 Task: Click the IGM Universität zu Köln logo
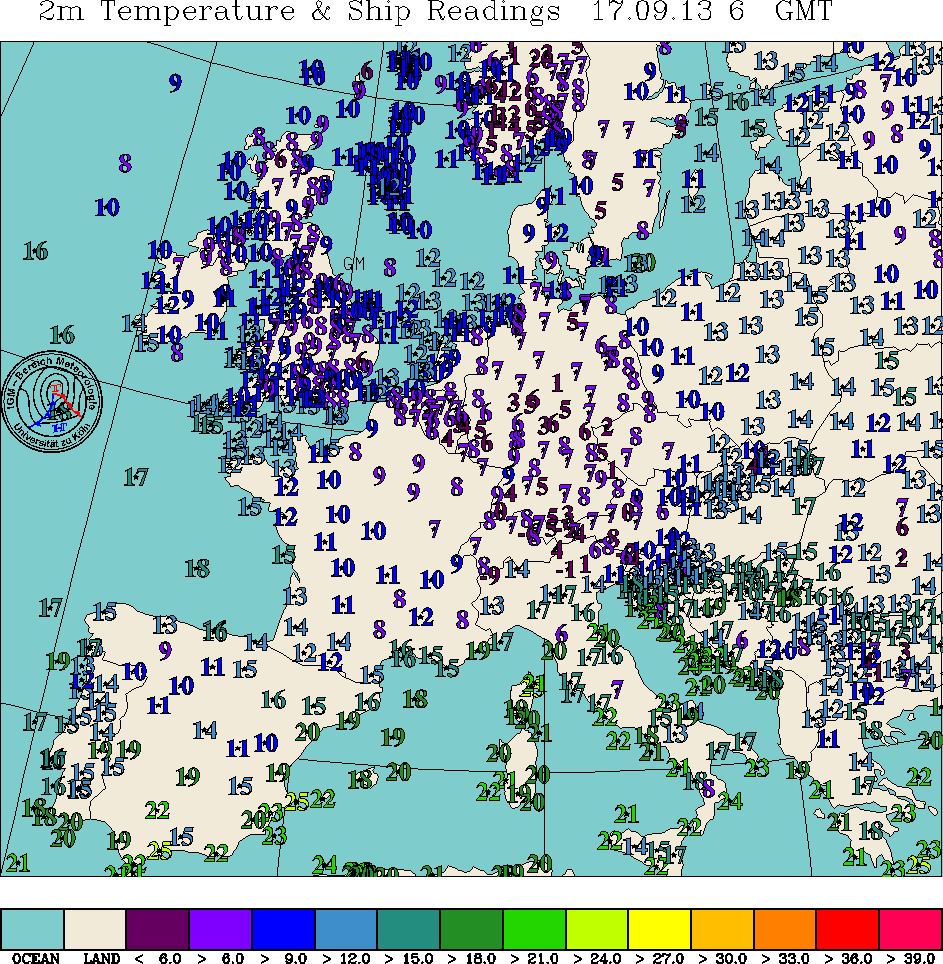[53, 399]
